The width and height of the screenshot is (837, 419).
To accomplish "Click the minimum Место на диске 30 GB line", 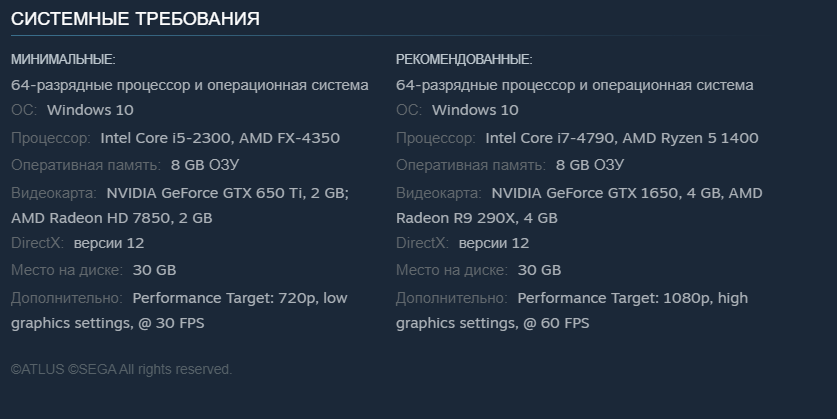I will coord(93,270).
